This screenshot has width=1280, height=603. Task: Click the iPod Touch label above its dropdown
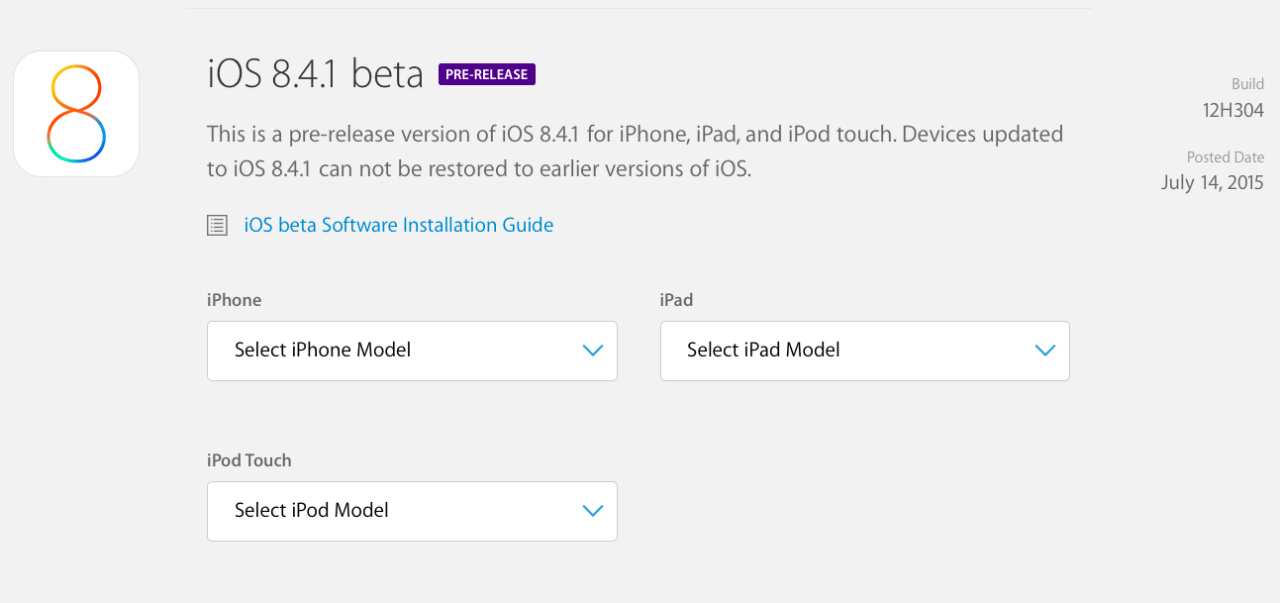click(x=249, y=461)
